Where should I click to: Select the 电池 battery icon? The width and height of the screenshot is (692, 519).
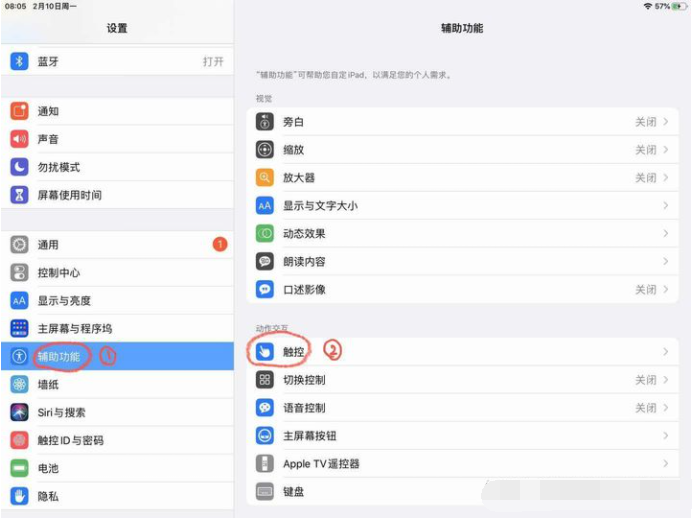point(19,468)
